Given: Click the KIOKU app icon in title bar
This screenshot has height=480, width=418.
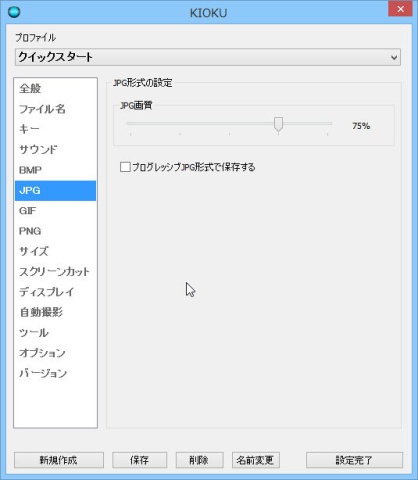Looking at the screenshot, I should pyautogui.click(x=14, y=12).
